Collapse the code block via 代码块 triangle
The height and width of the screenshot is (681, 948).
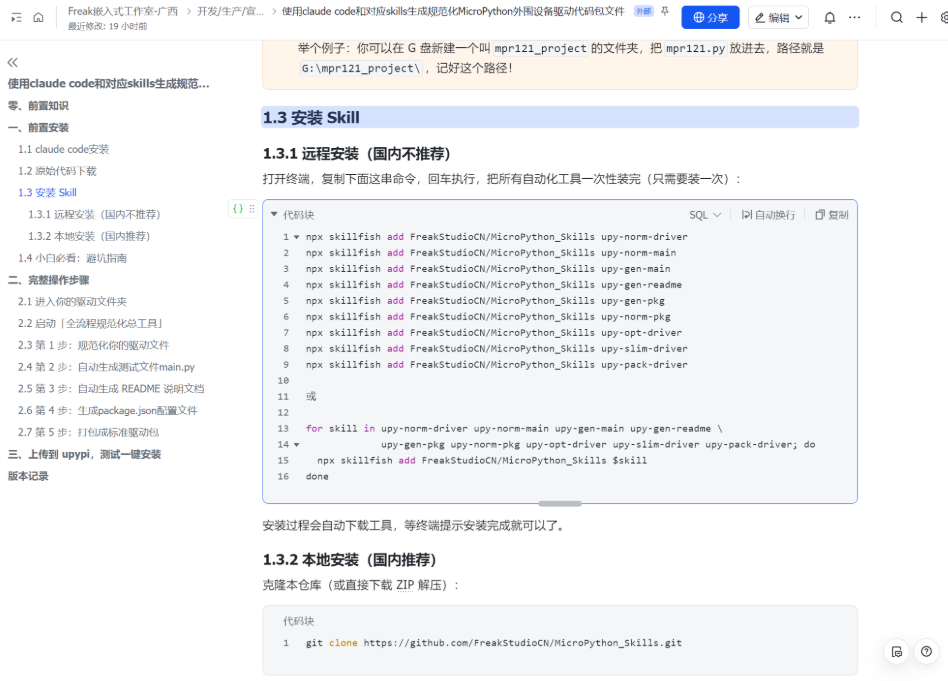[x=275, y=215]
